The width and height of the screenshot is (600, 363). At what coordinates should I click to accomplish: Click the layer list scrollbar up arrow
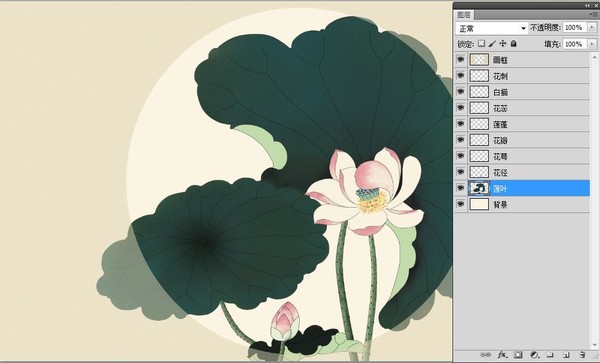click(x=594, y=57)
